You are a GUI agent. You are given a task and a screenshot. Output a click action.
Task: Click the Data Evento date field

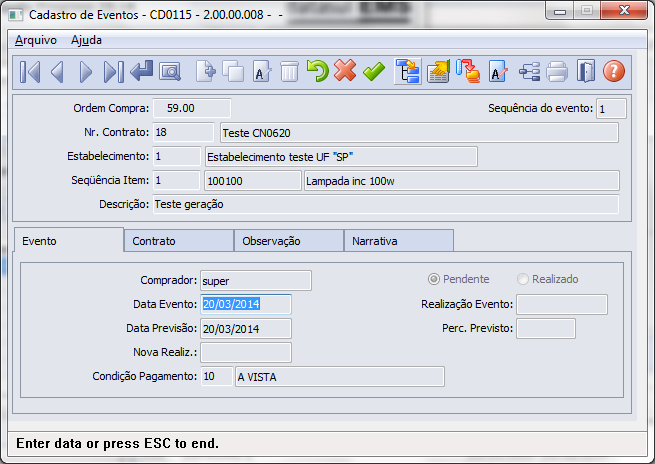246,304
